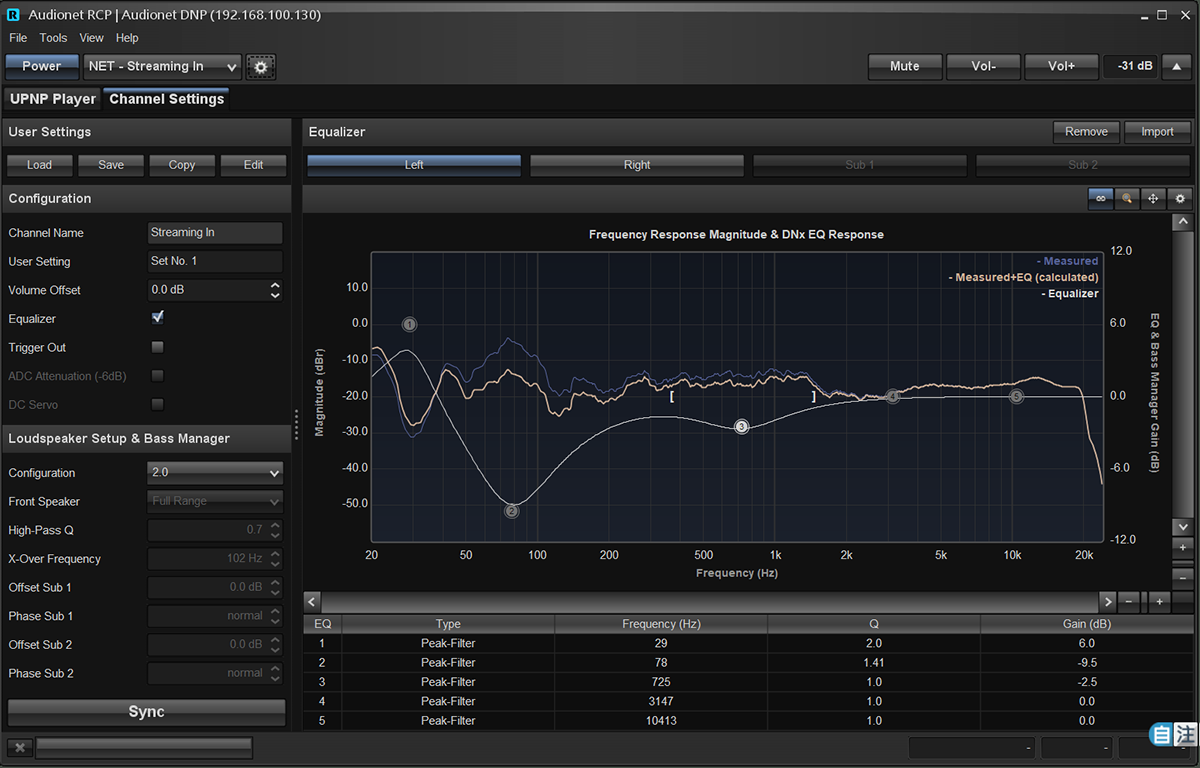Open the File menu

click(x=18, y=38)
